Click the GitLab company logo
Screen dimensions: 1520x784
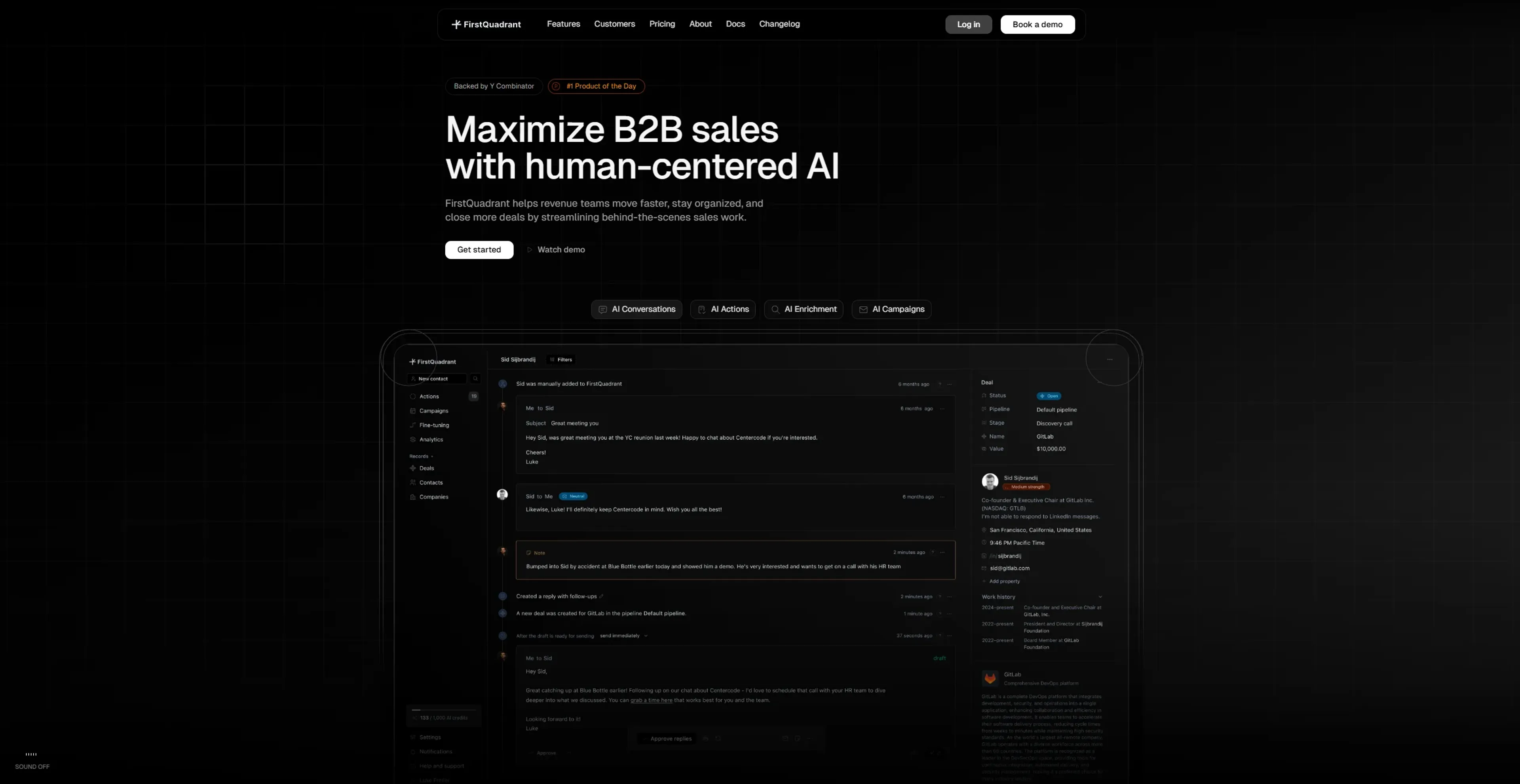click(990, 678)
